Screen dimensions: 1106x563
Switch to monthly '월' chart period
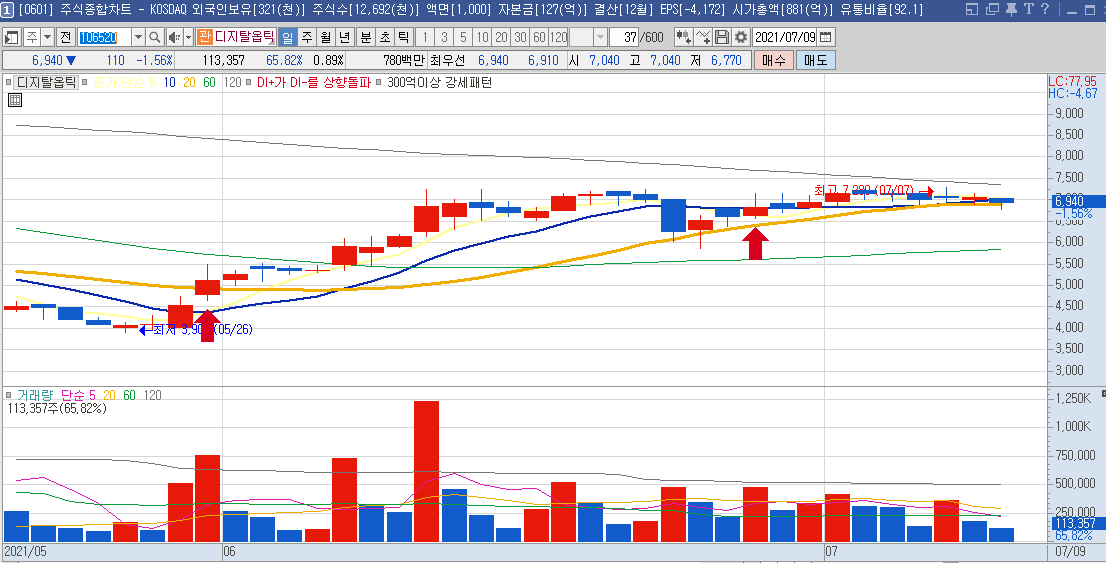point(325,37)
